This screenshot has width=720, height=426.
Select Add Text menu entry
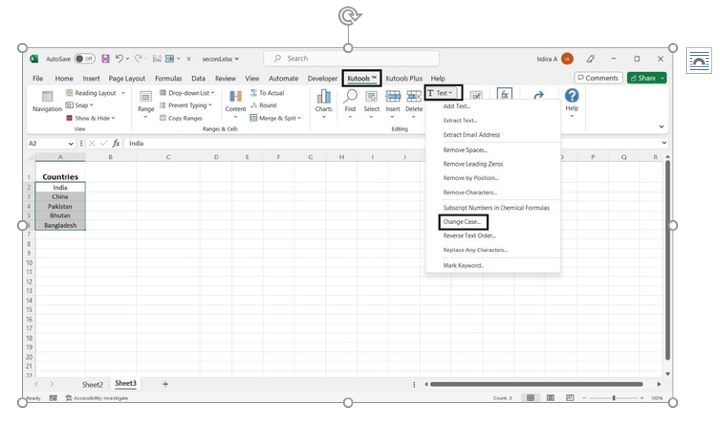pos(457,106)
